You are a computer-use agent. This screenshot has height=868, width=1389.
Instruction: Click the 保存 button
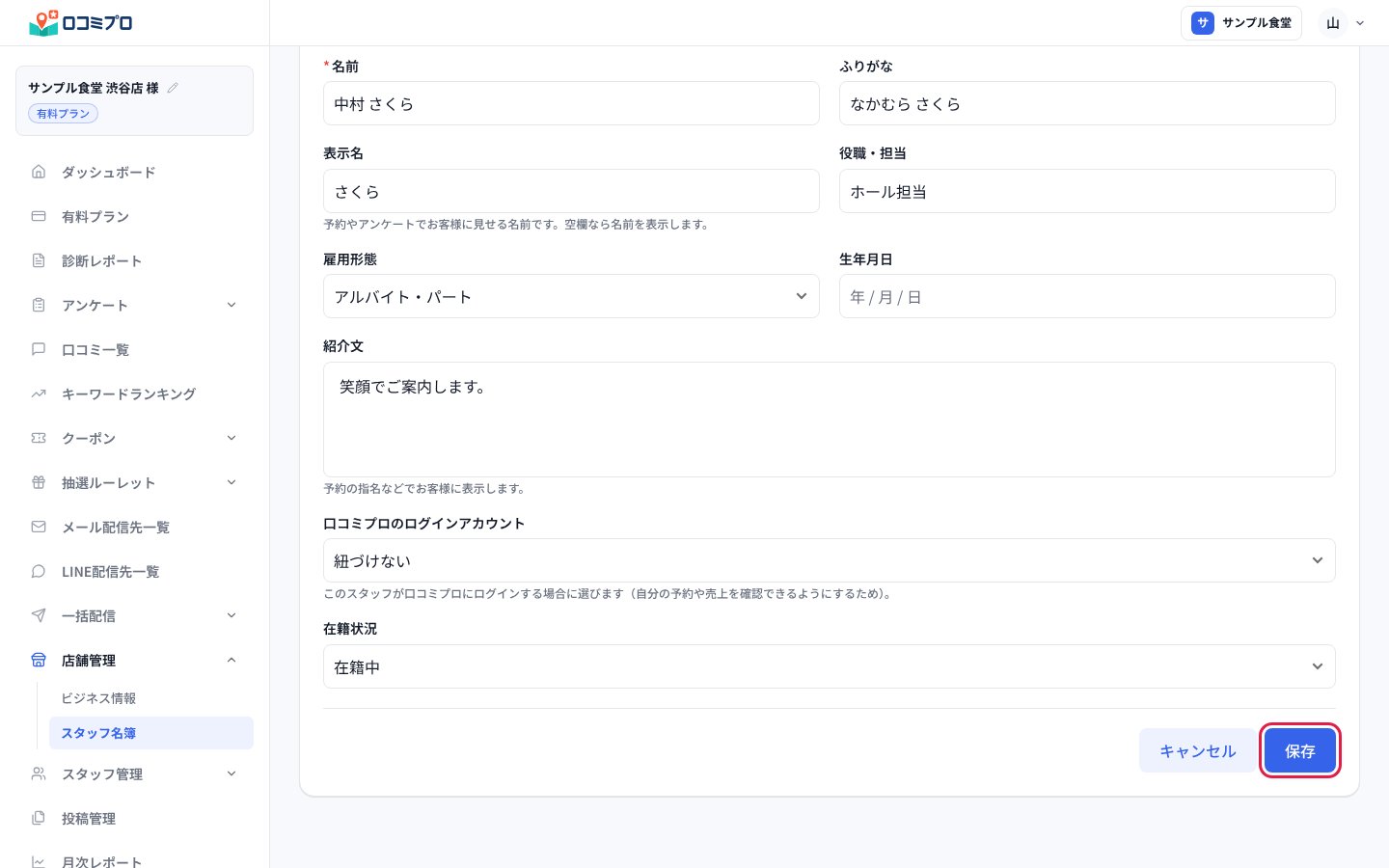[1299, 750]
